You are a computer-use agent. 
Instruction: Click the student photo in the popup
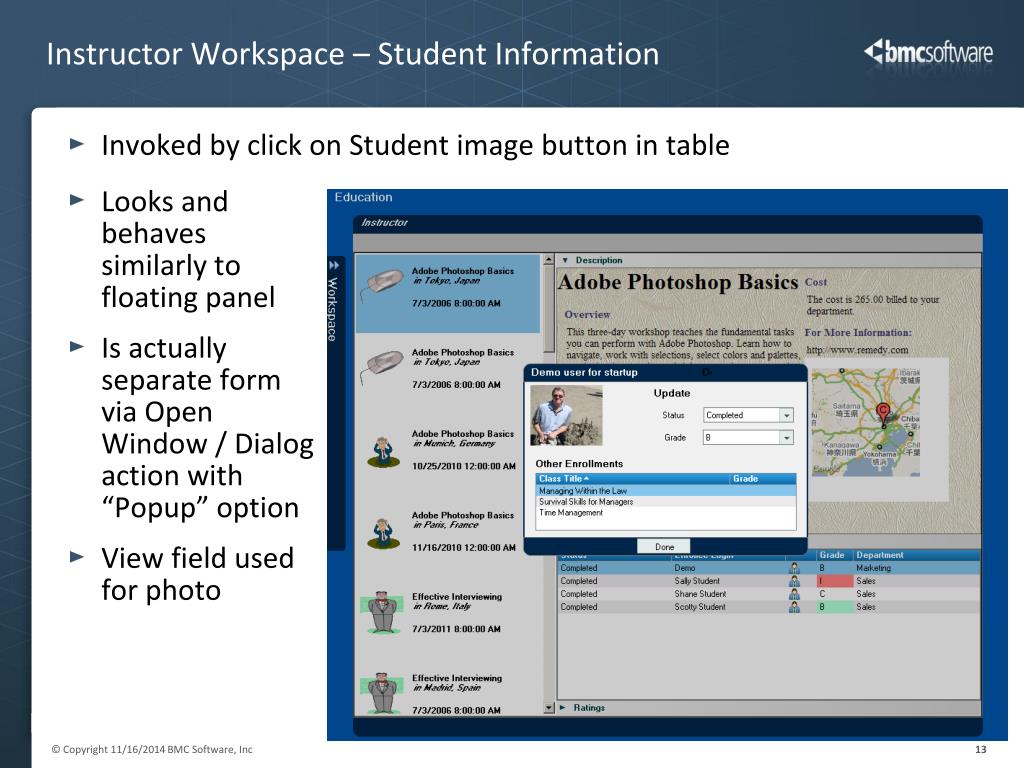pyautogui.click(x=566, y=415)
